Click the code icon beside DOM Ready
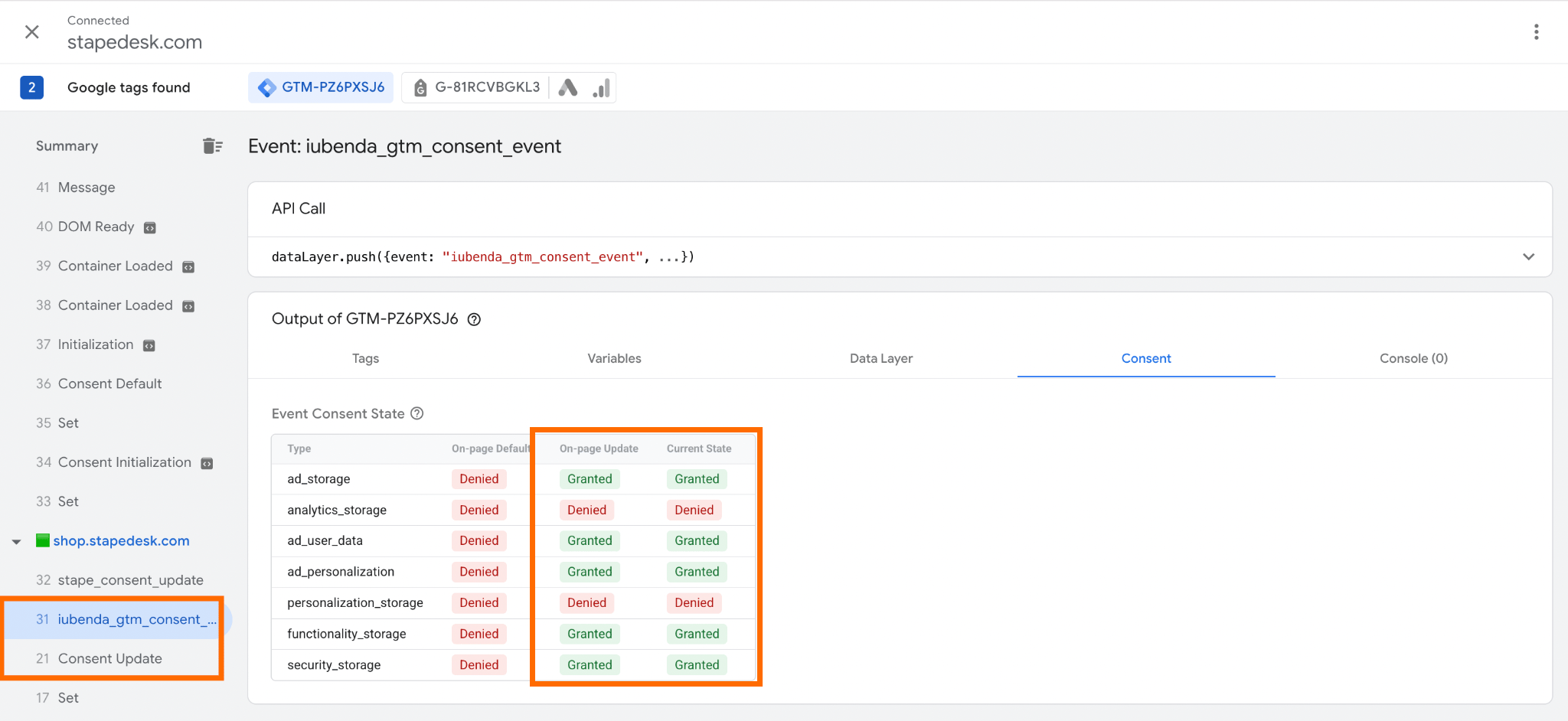 tap(150, 227)
